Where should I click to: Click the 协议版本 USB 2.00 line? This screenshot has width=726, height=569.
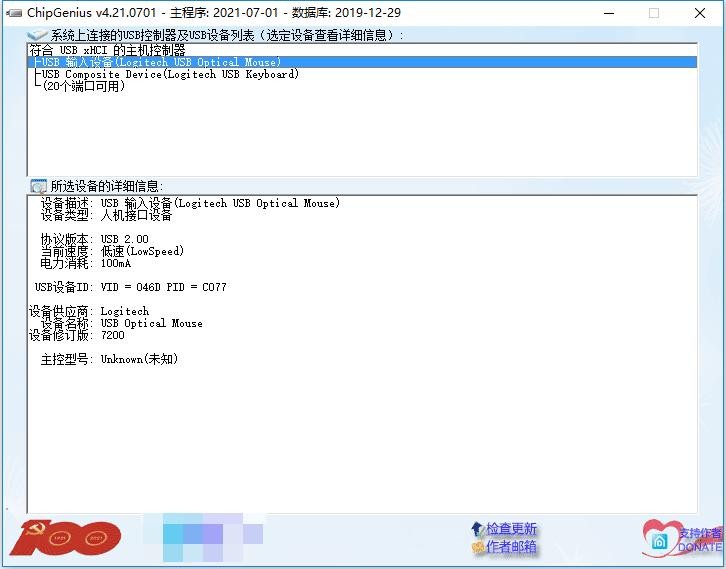click(94, 239)
